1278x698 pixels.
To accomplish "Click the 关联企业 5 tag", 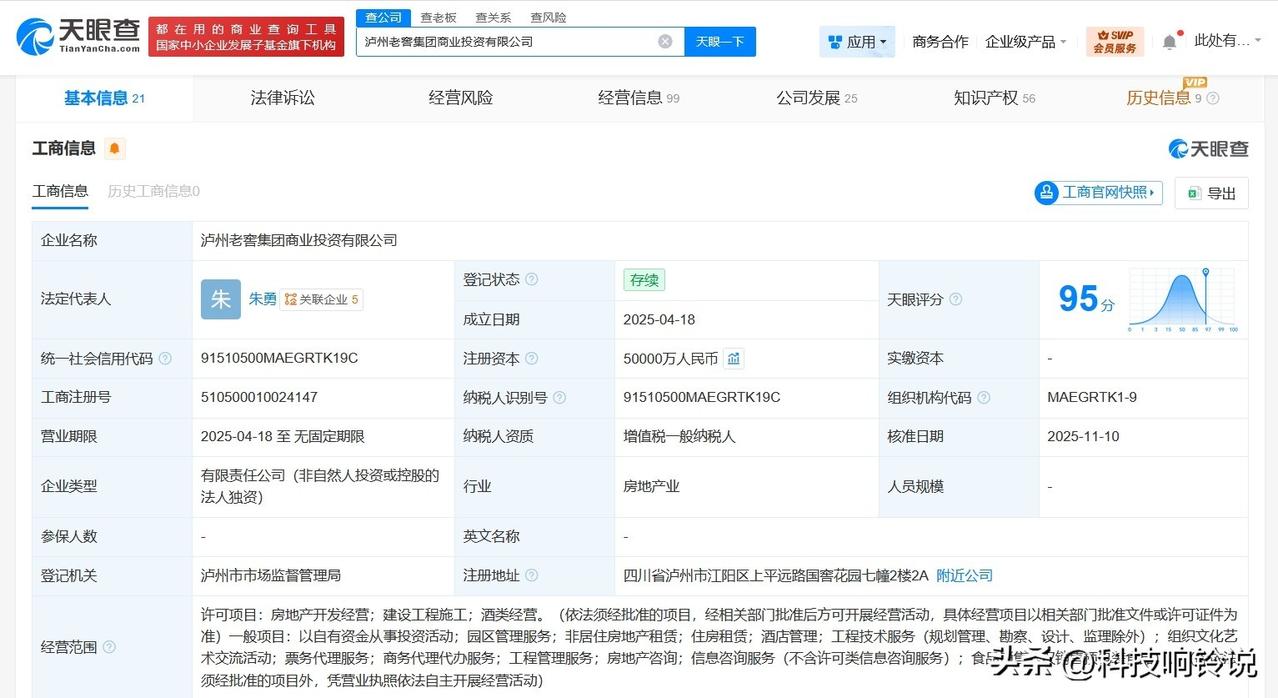I will (x=321, y=299).
